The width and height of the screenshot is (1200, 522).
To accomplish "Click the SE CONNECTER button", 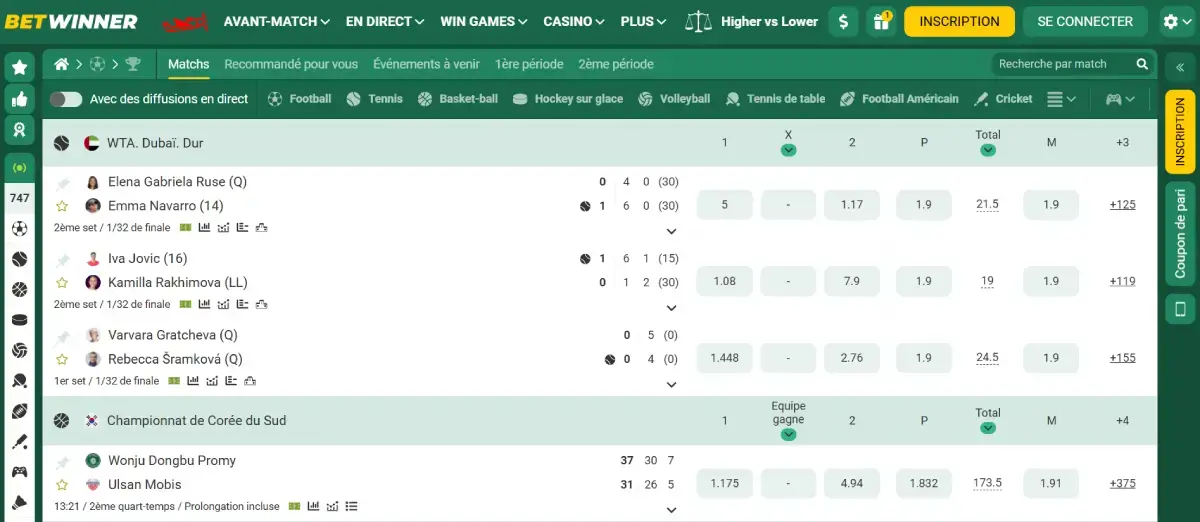I will tap(1085, 21).
